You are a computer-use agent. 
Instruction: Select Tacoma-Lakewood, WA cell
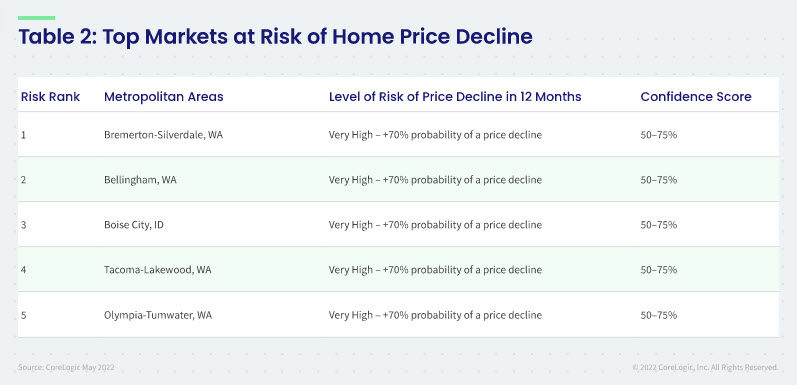coord(158,270)
